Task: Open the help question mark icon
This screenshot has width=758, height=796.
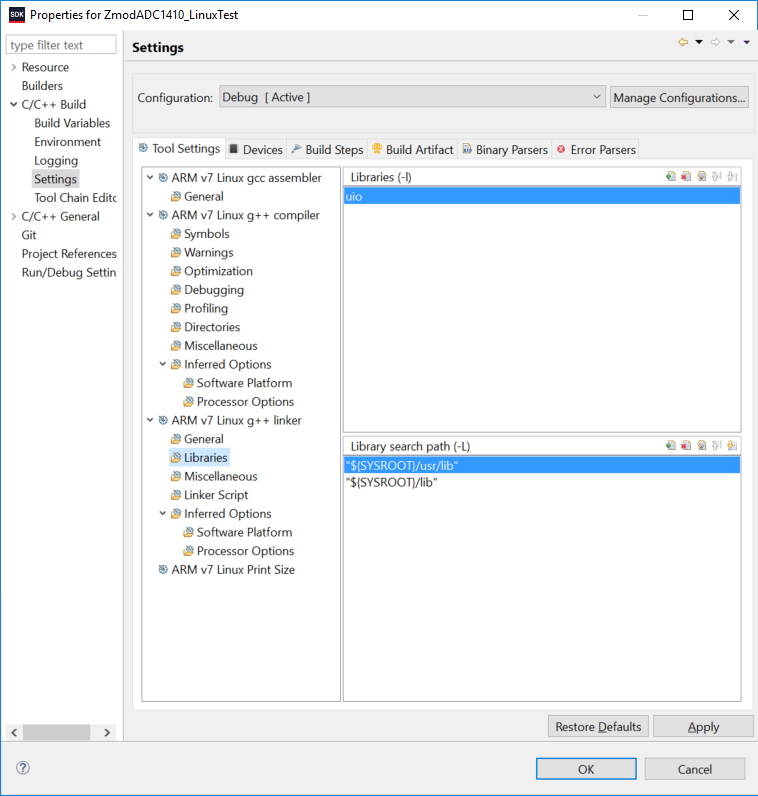Action: (x=23, y=768)
